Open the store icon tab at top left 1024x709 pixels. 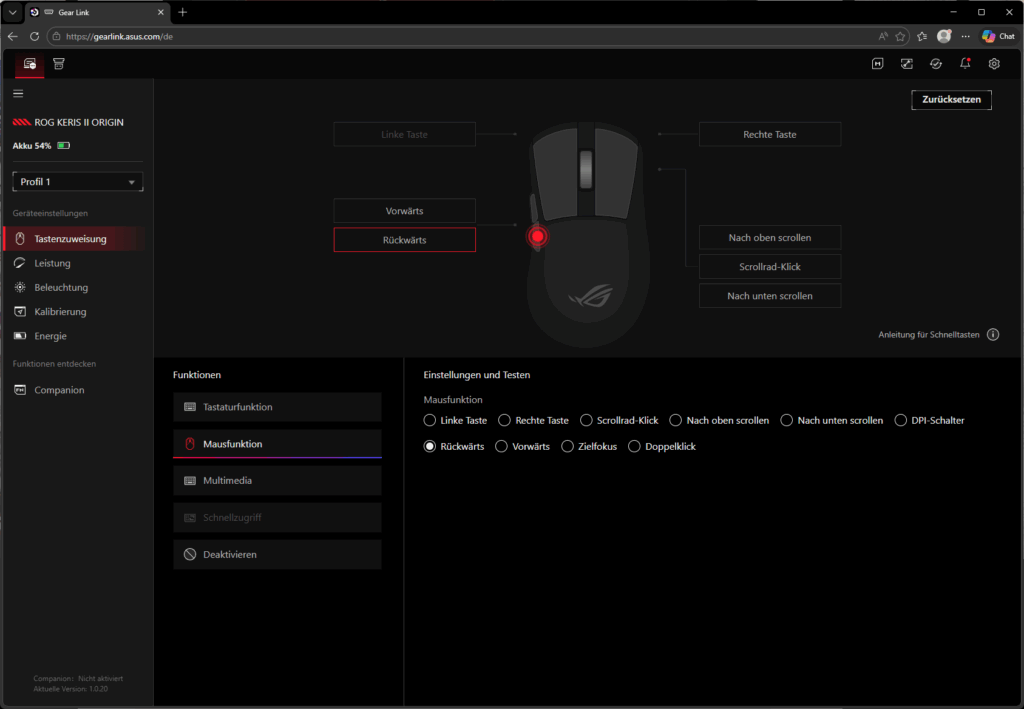point(59,64)
